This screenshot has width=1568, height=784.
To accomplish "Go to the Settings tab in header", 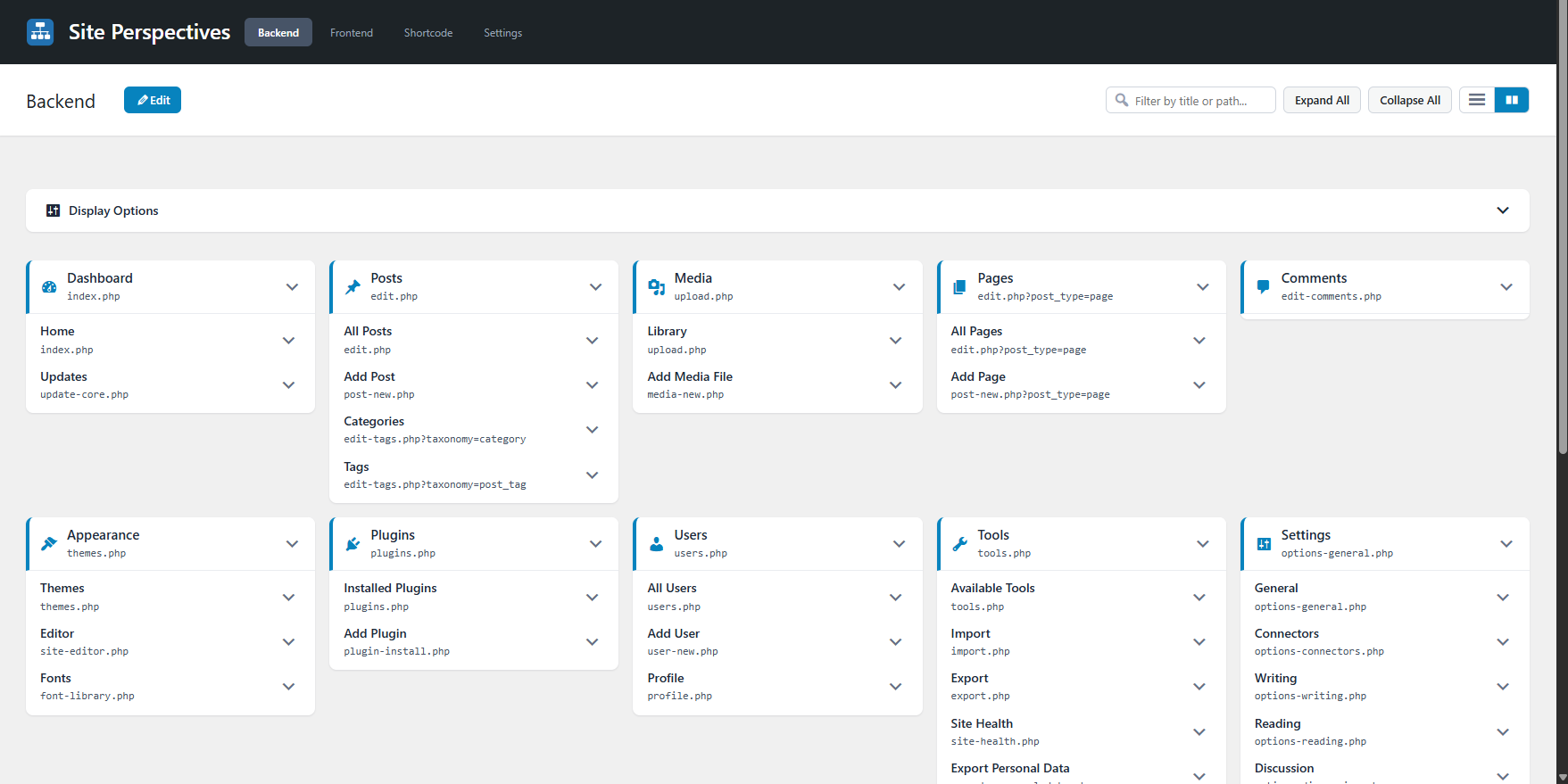I will click(503, 32).
